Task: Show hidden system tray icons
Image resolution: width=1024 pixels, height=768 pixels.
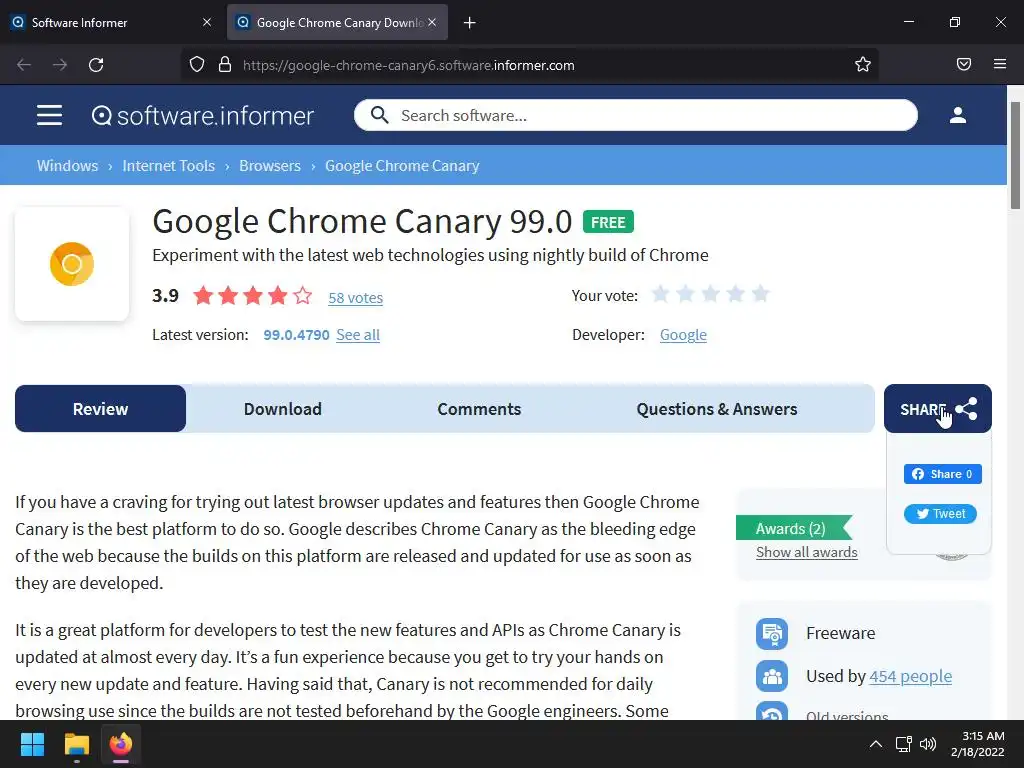Action: point(876,744)
